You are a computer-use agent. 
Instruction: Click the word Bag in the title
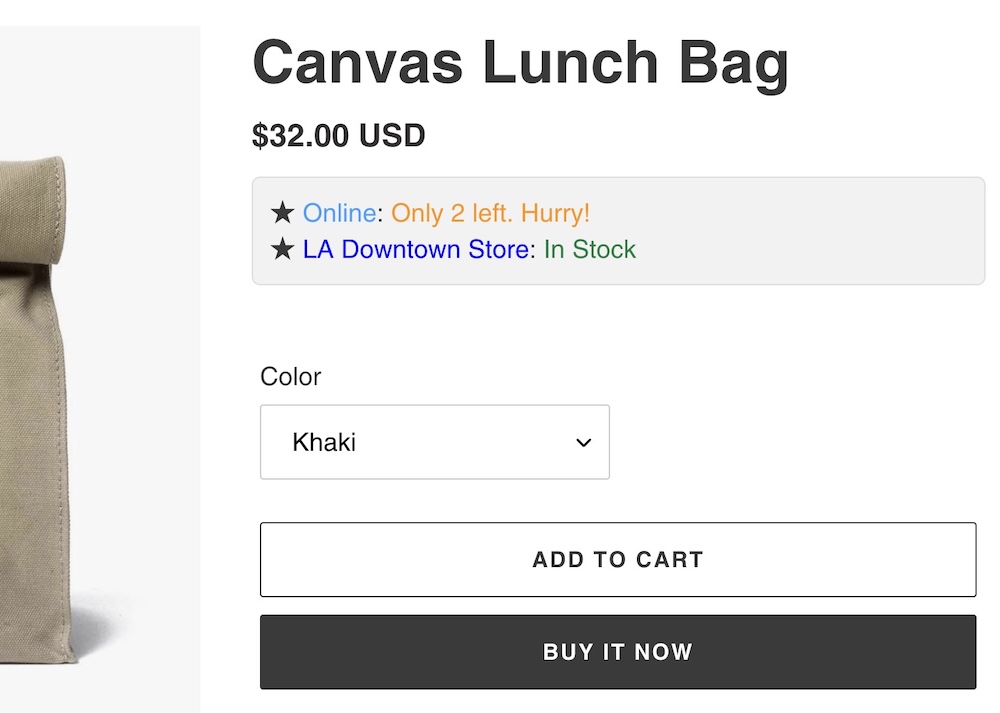[x=734, y=64]
